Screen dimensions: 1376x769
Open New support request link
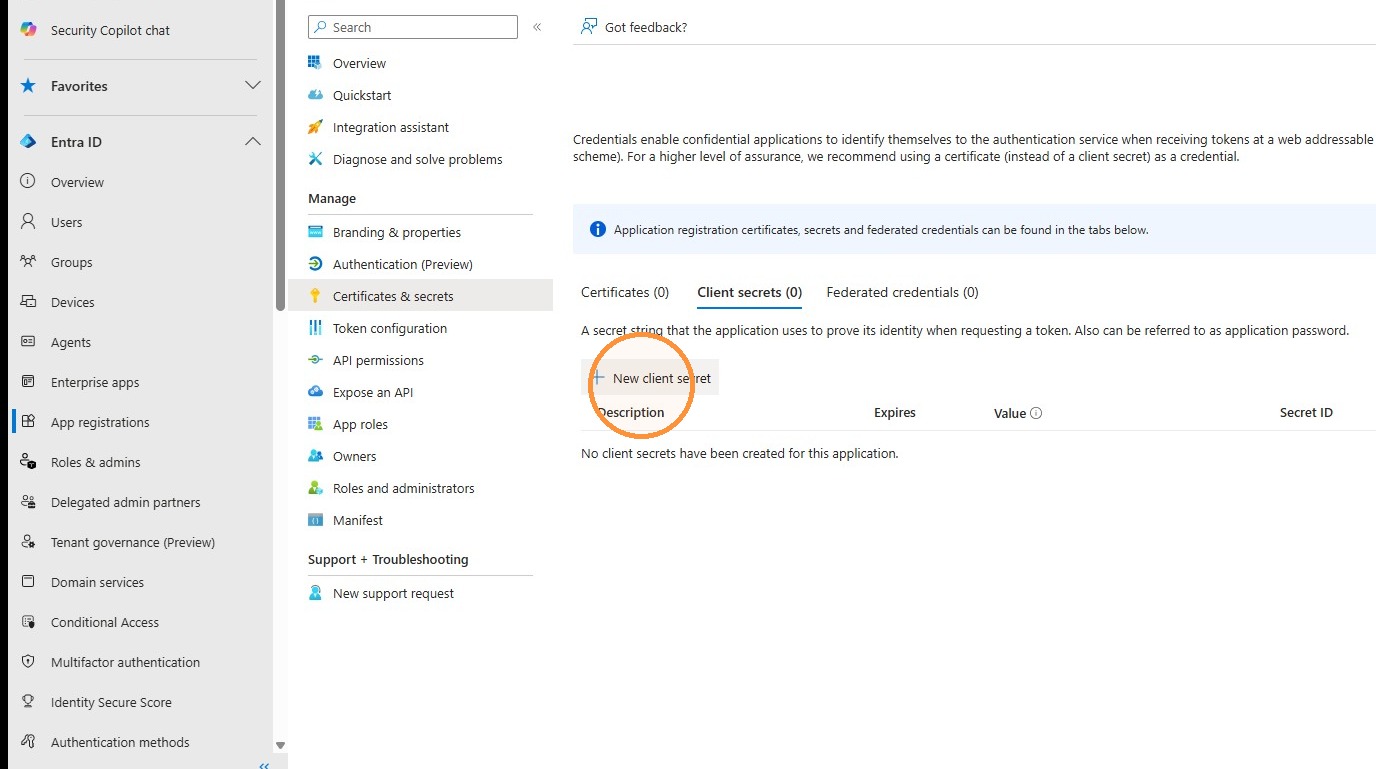click(393, 593)
